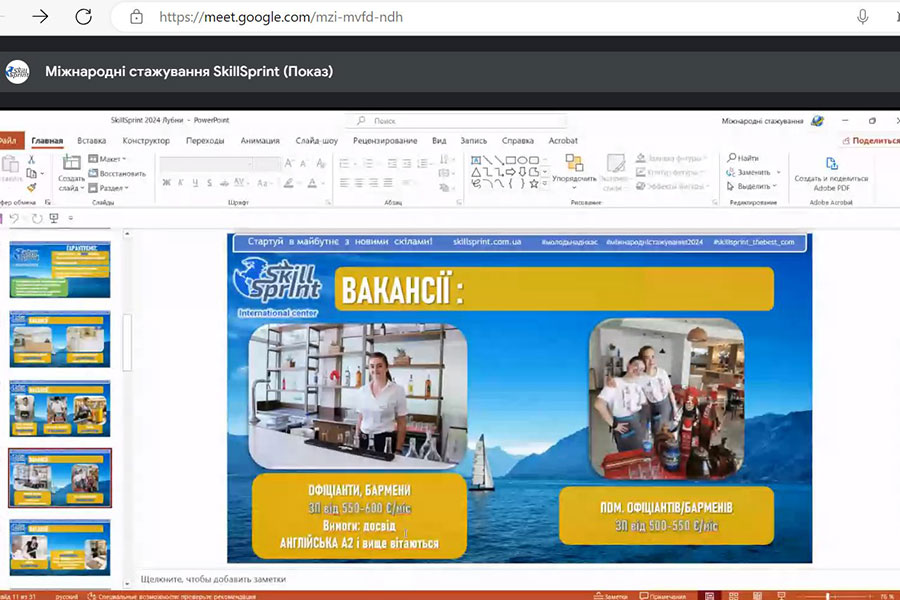The height and width of the screenshot is (600, 900).
Task: Click Undo in the Quick Access toolbar
Action: [x=14, y=218]
